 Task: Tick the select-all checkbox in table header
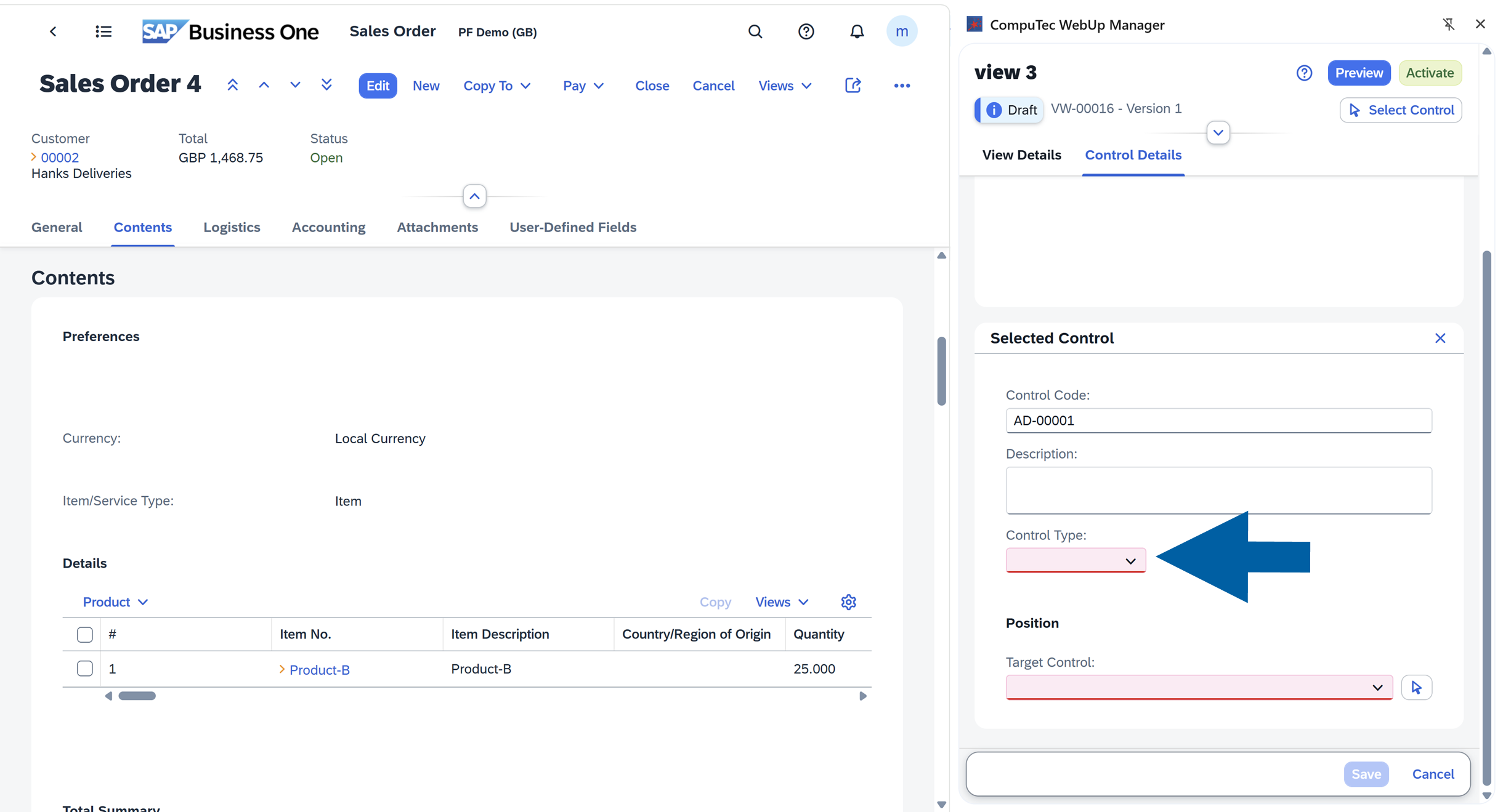click(85, 635)
